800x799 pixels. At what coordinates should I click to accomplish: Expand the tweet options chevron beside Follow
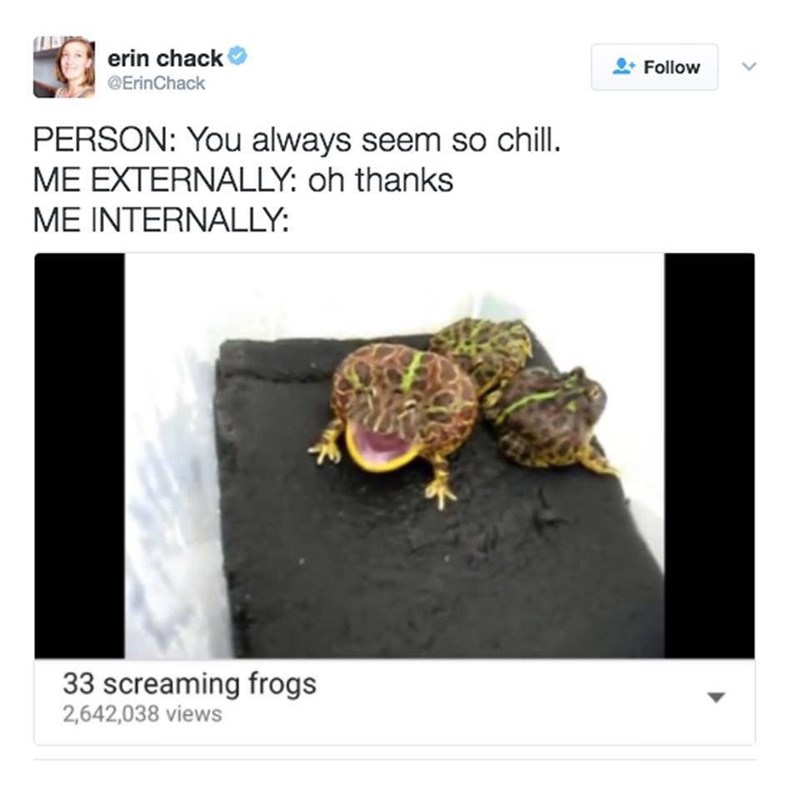tap(749, 66)
